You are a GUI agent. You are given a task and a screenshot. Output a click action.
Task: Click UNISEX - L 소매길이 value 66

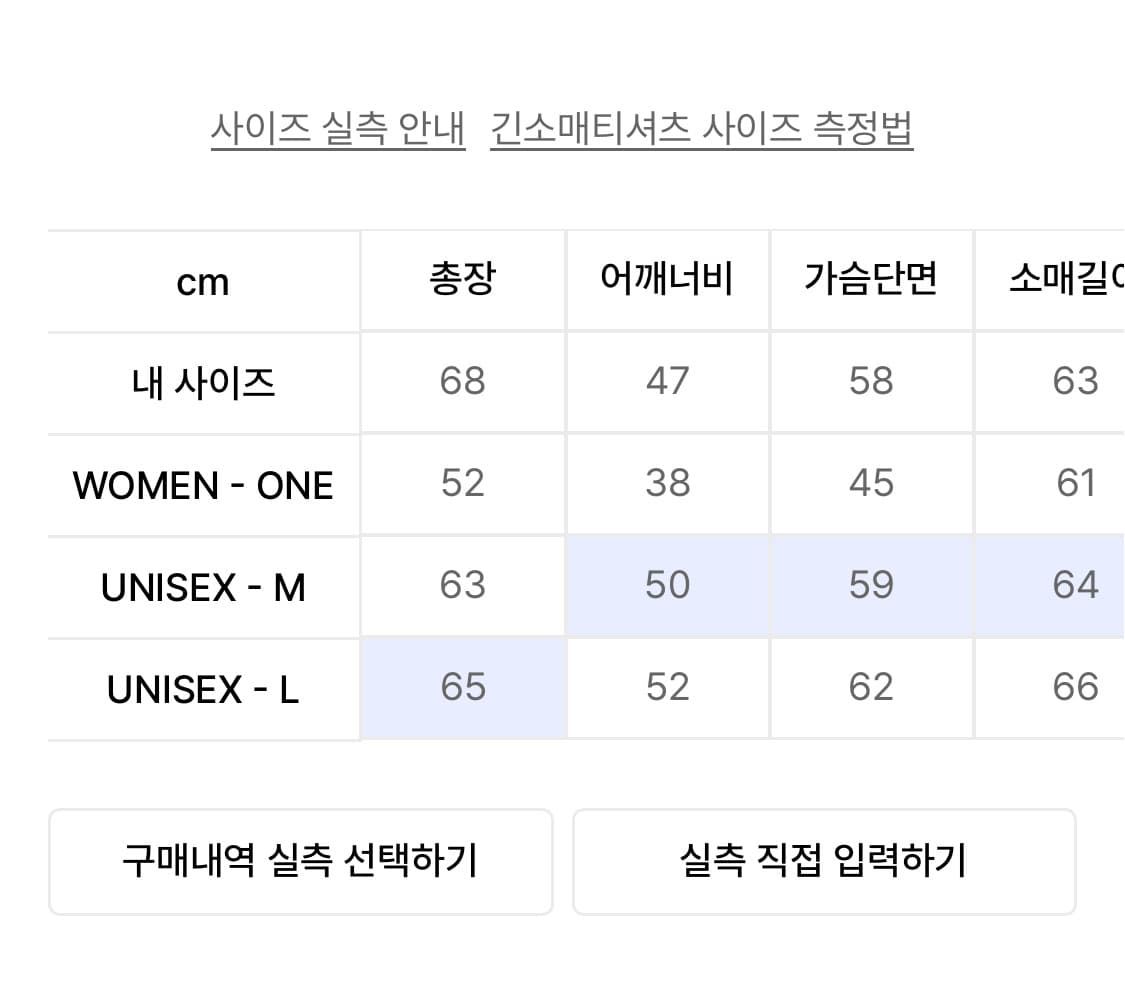pyautogui.click(x=1075, y=688)
